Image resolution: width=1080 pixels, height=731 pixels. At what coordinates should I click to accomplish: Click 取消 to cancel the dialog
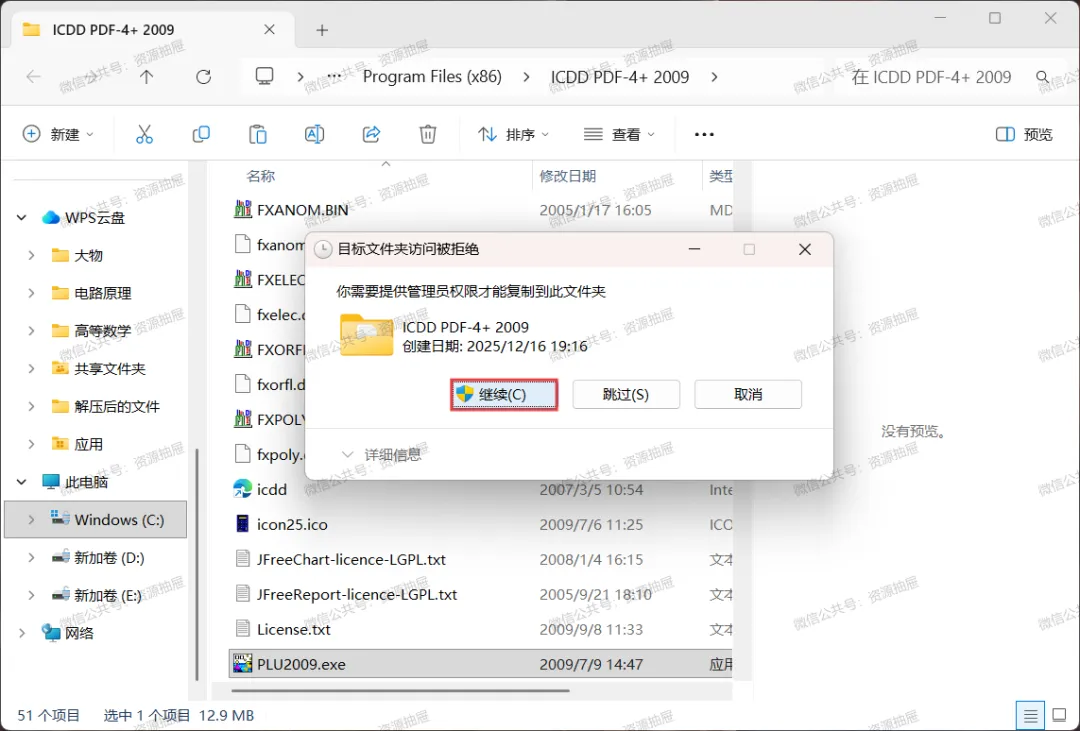click(x=748, y=395)
